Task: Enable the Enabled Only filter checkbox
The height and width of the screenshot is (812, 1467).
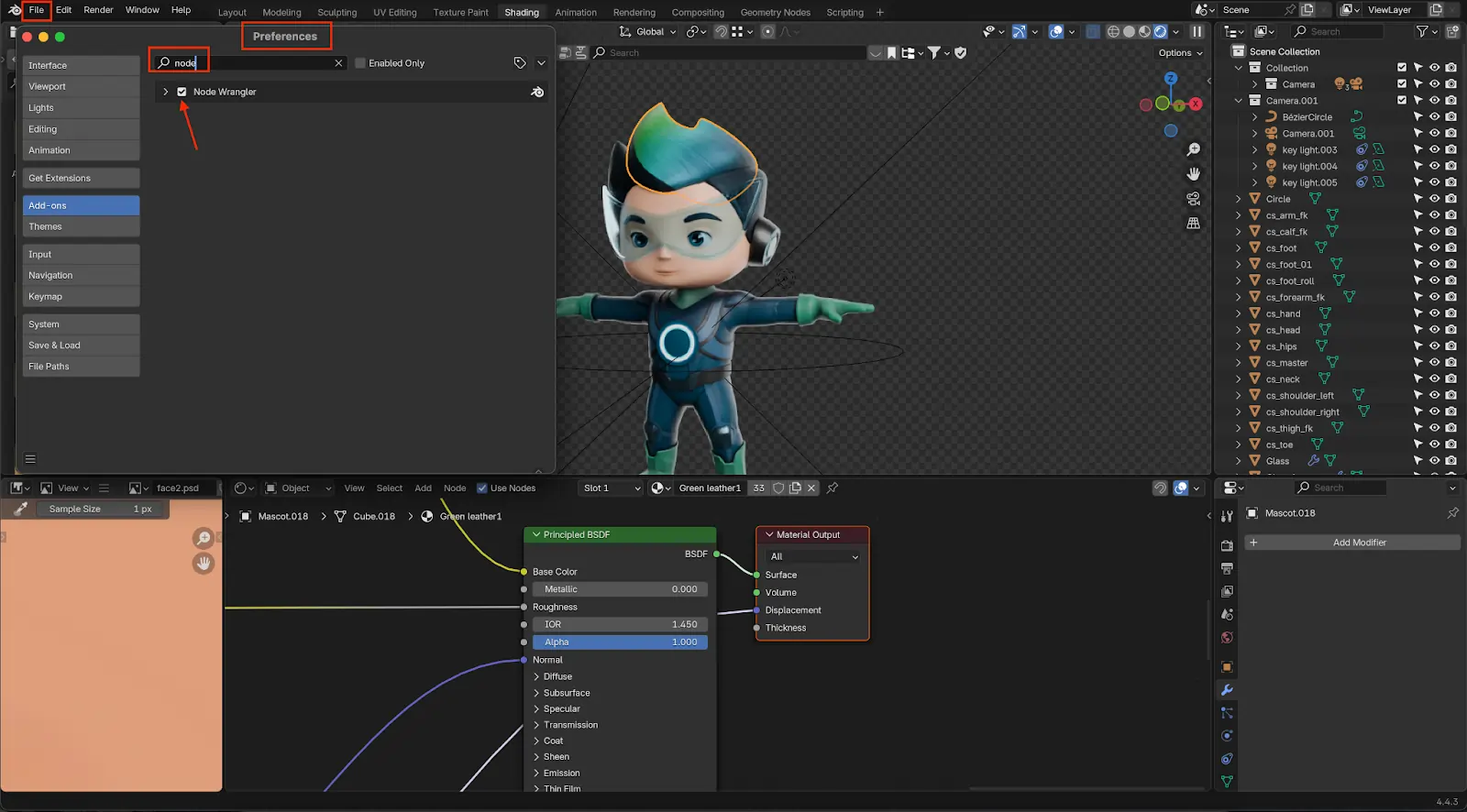Action: click(360, 63)
